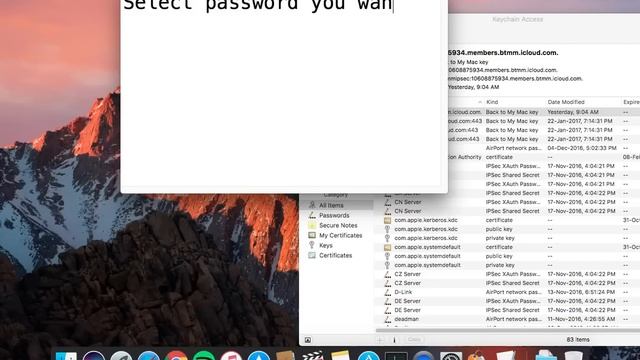Select the certificate row ending in 'Authority'

pyautogui.click(x=544, y=157)
